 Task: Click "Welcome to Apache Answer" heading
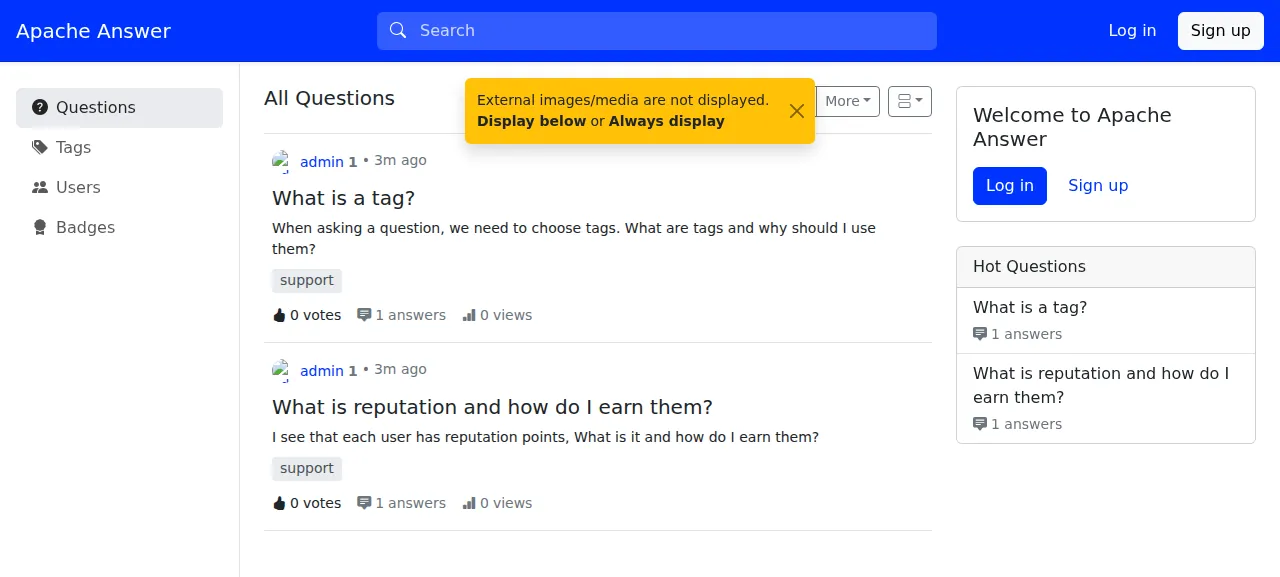[x=1072, y=127]
